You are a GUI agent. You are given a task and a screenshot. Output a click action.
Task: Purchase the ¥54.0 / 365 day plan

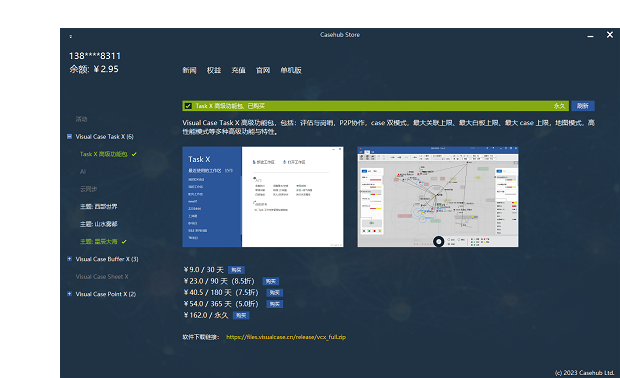[x=274, y=304]
